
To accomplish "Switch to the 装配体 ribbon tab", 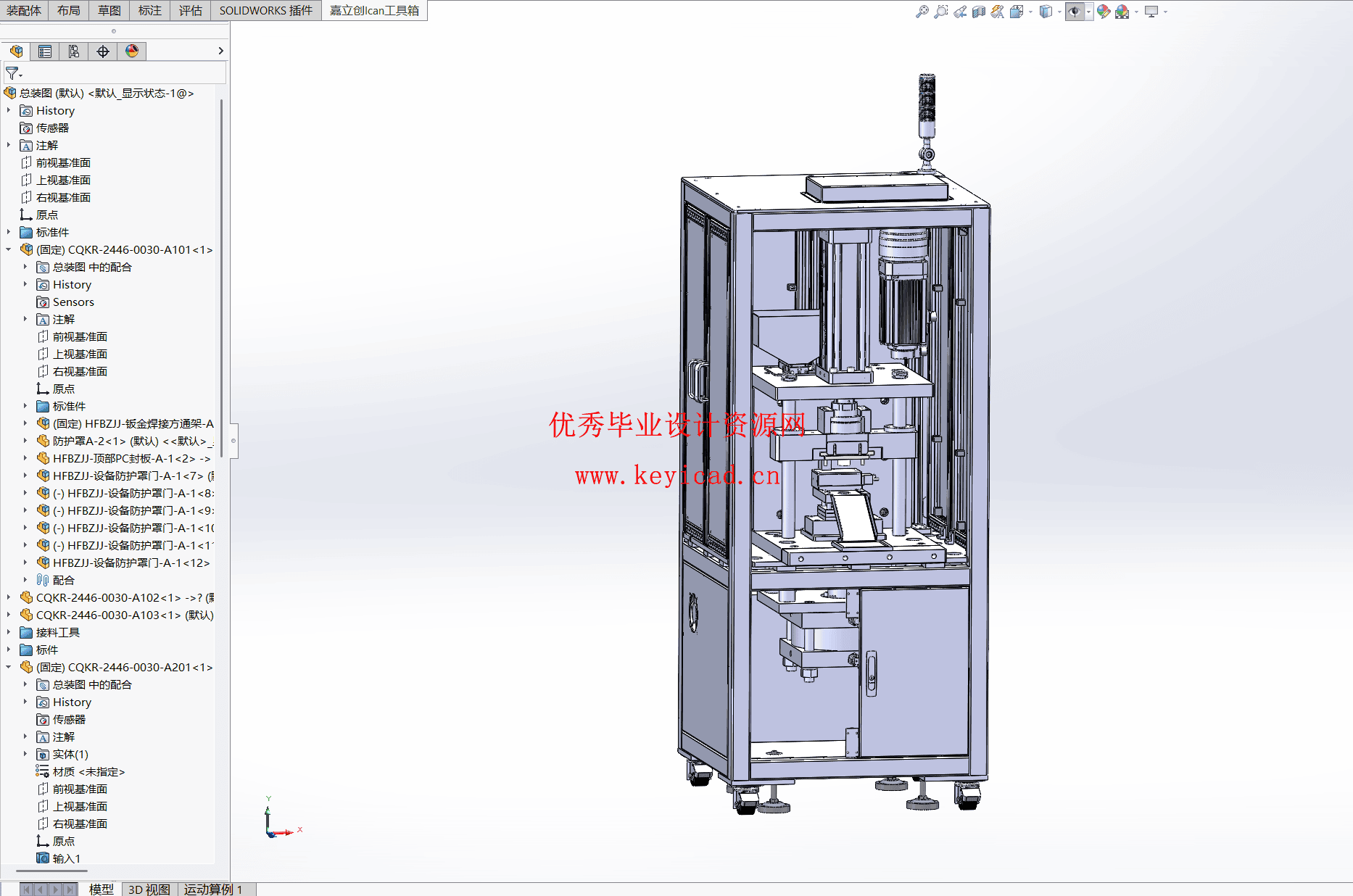I will (x=24, y=10).
